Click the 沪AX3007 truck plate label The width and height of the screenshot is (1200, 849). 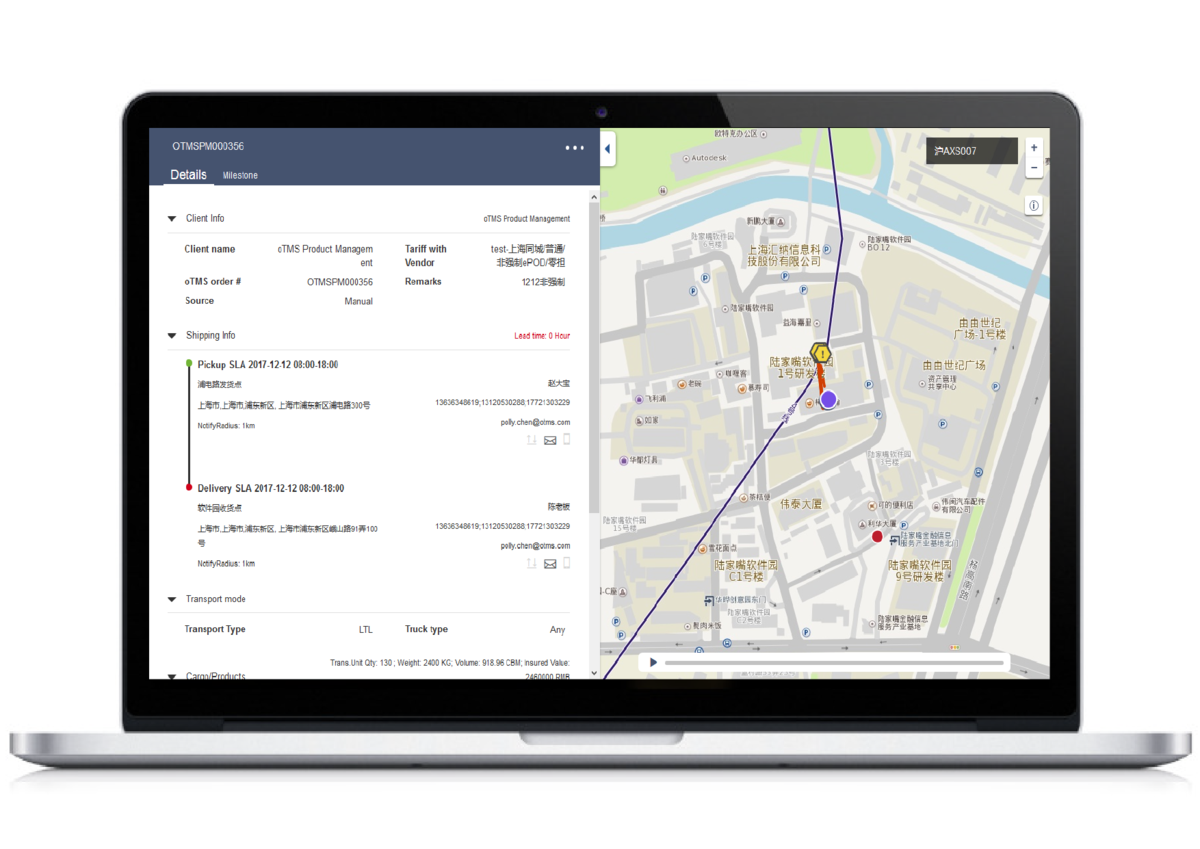[x=971, y=151]
